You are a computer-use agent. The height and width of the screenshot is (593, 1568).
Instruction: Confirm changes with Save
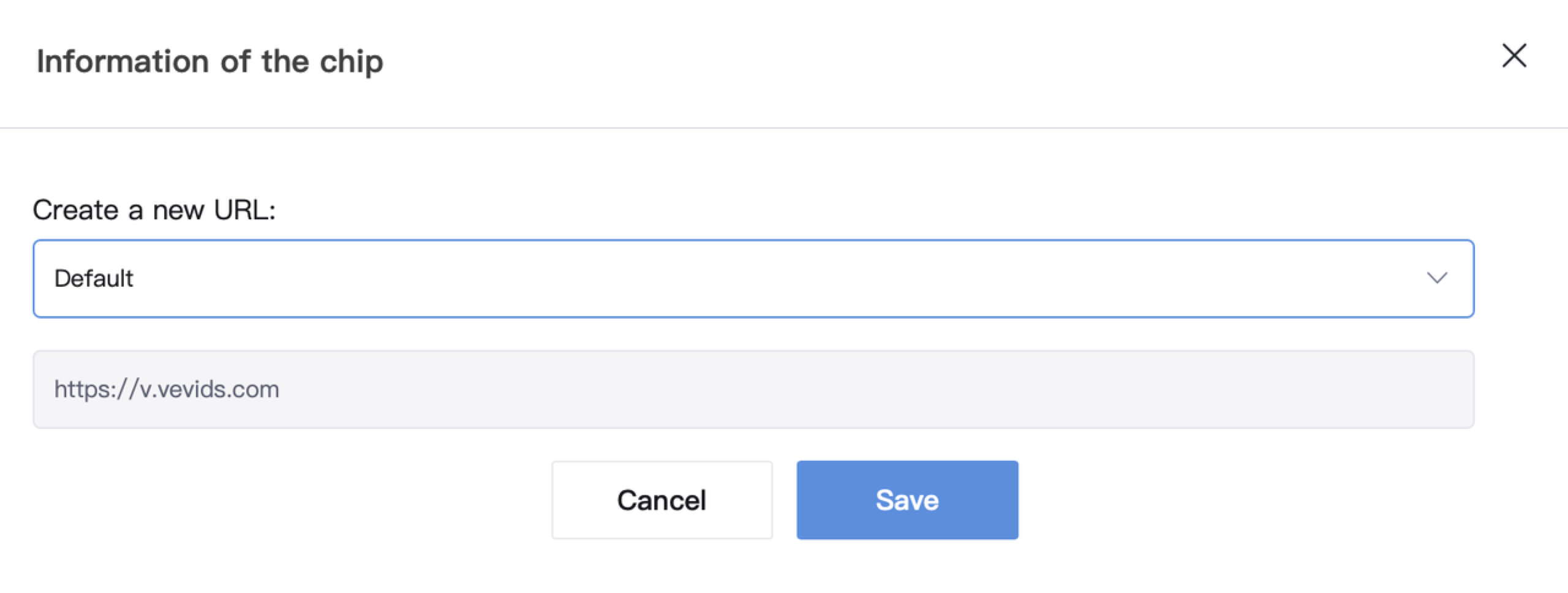[x=907, y=500]
